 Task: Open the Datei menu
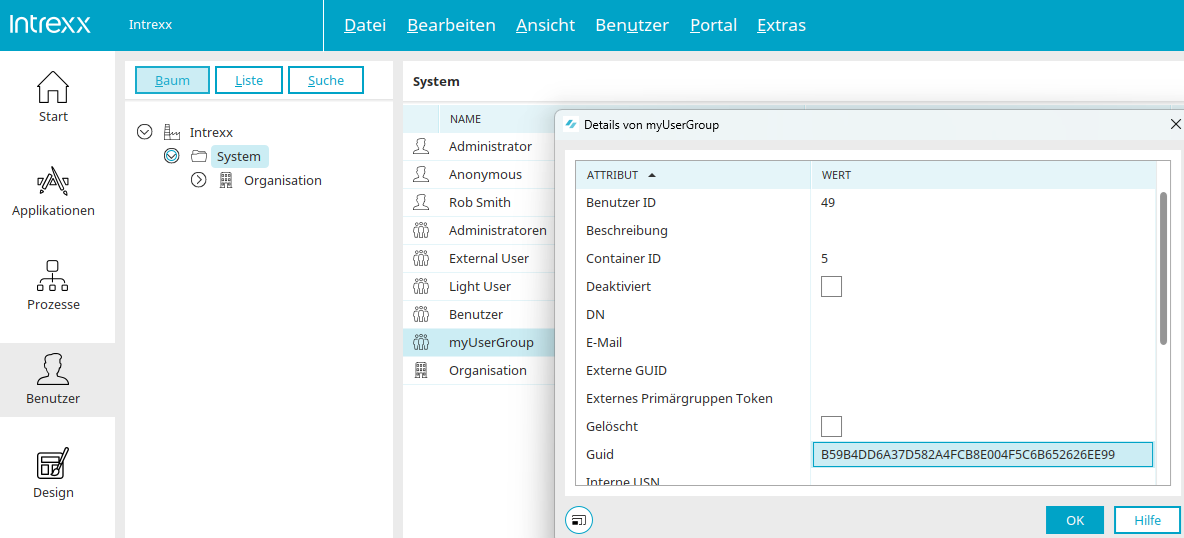(x=365, y=25)
